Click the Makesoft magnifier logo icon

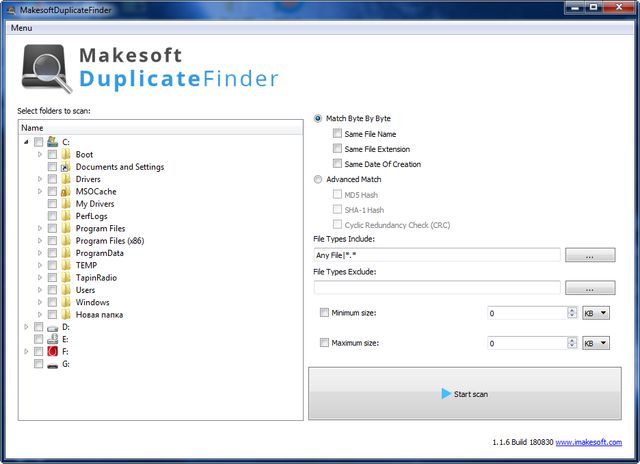pyautogui.click(x=44, y=70)
